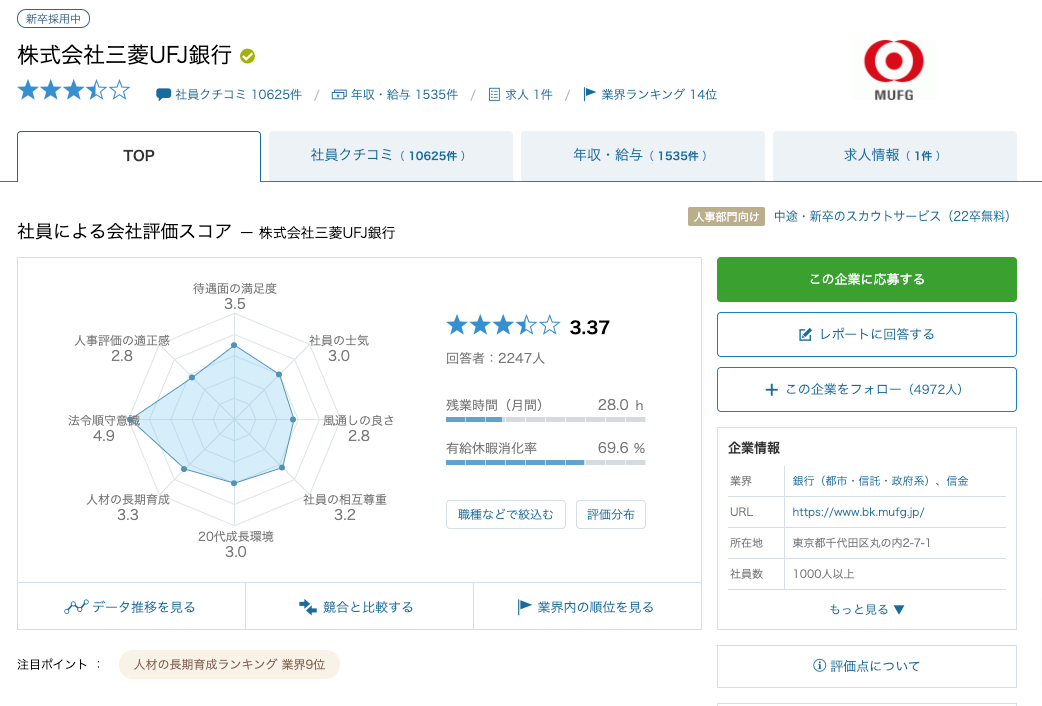Click 人材の長期育成ランキング 業界9位 tag
This screenshot has width=1042, height=706.
[x=229, y=664]
